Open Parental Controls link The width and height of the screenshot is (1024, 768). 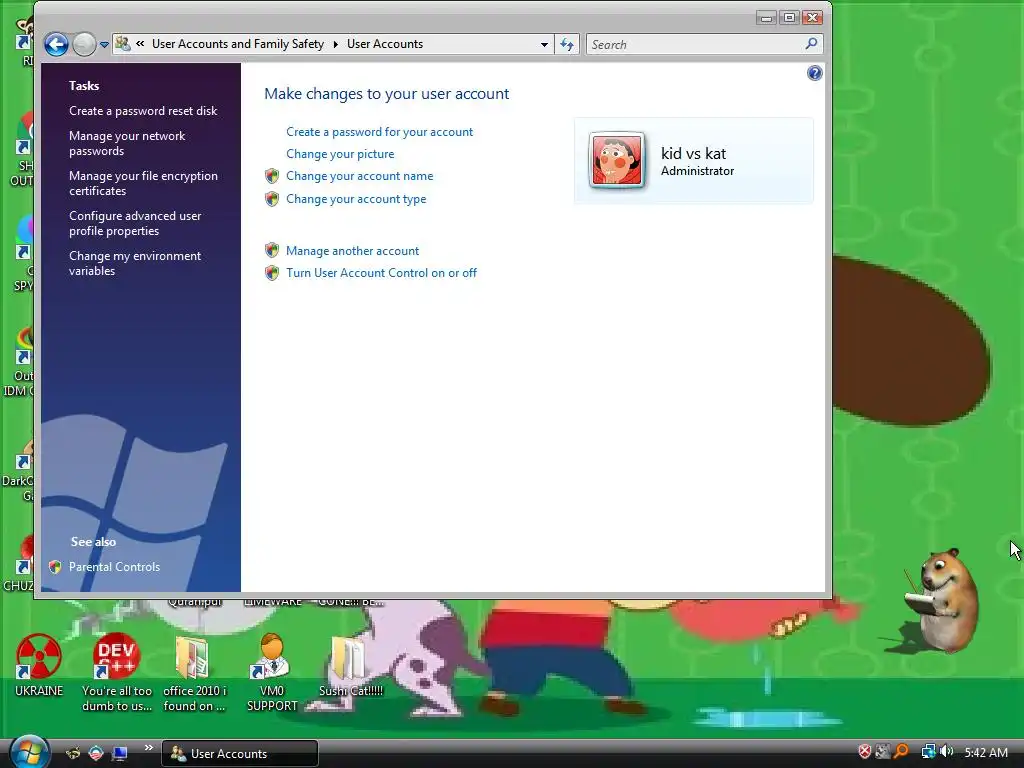point(114,567)
